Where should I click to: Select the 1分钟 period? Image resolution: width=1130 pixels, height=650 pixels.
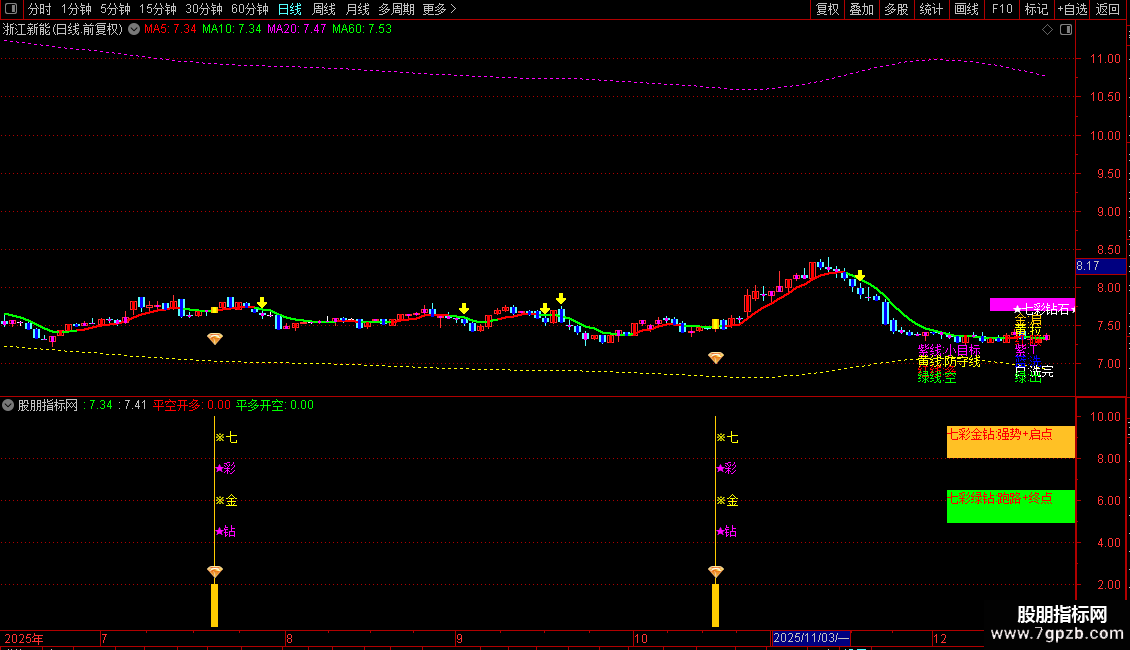tap(76, 9)
